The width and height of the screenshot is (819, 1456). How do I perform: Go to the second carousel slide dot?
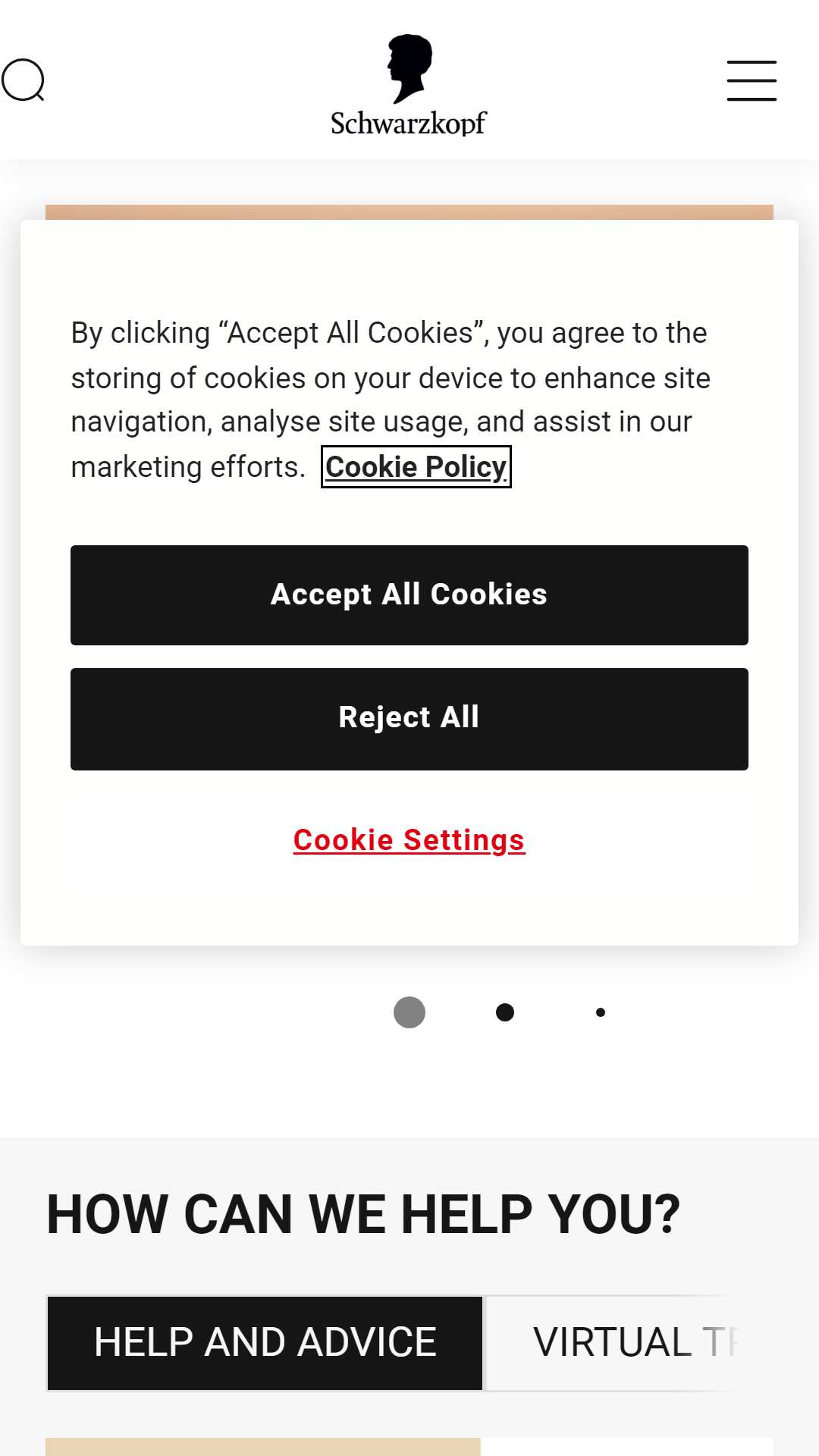tap(505, 1012)
